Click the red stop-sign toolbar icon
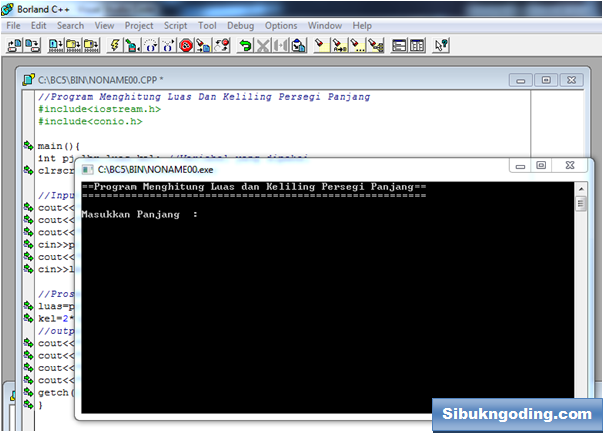The height and width of the screenshot is (434, 603). click(186, 45)
